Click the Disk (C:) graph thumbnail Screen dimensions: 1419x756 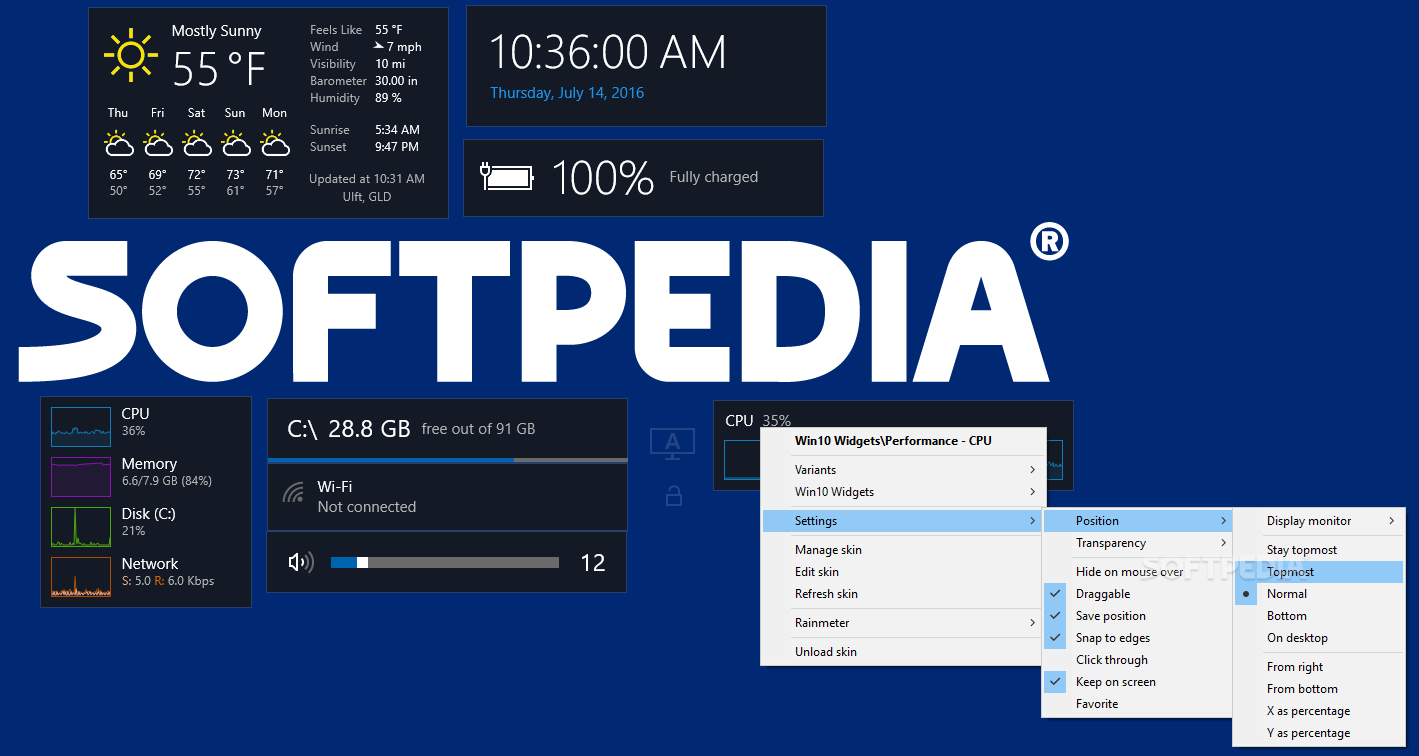(81, 526)
